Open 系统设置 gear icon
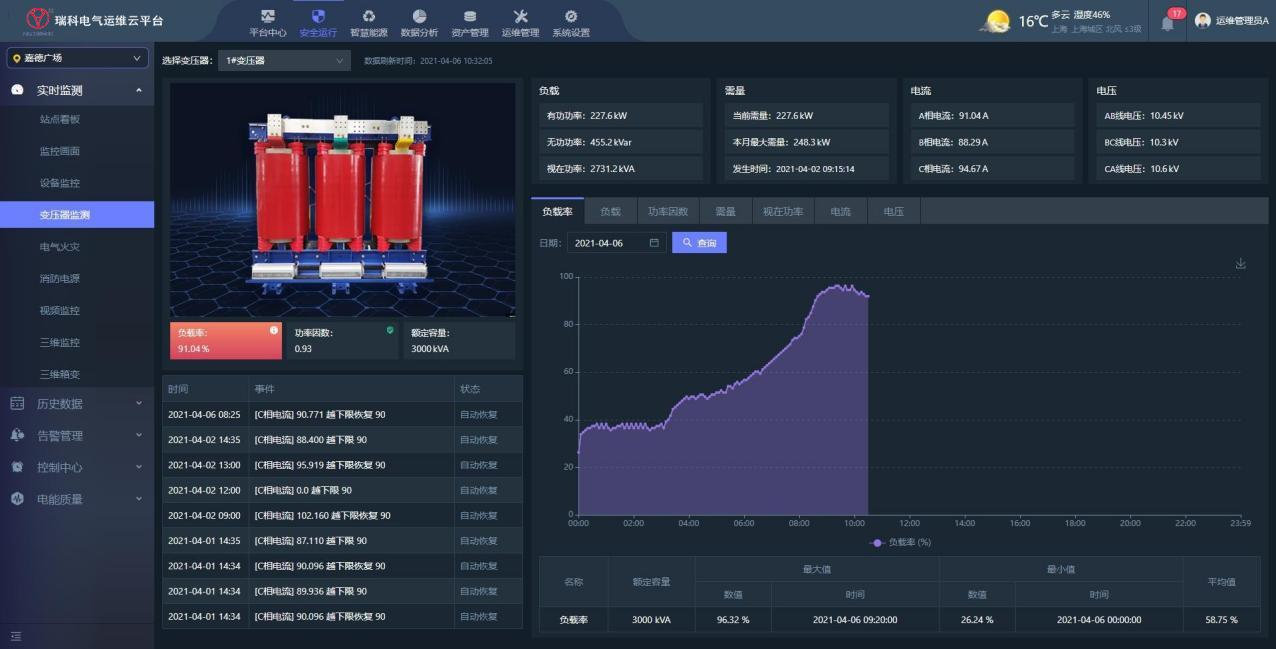Viewport: 1276px width, 649px height. (x=571, y=17)
